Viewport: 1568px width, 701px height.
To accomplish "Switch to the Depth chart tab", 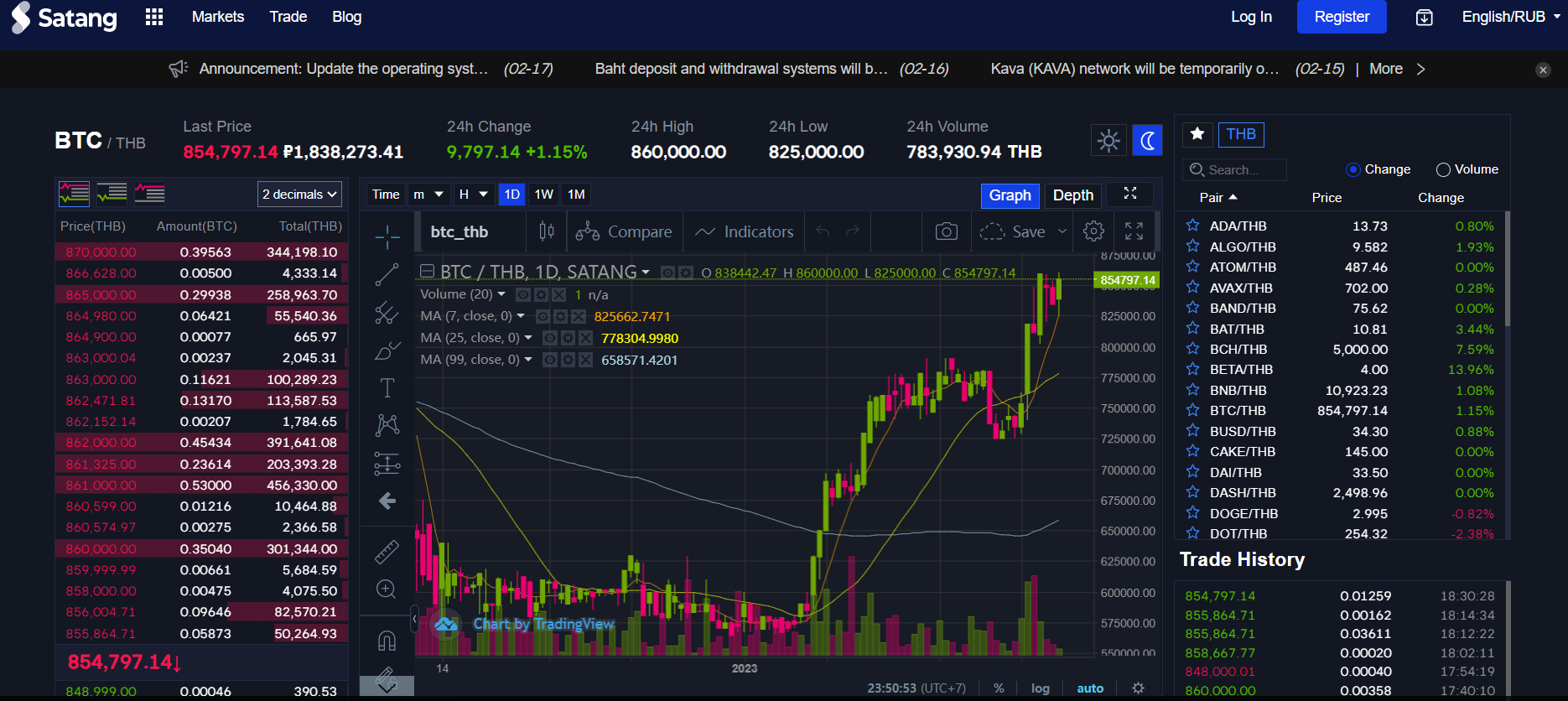I will pos(1073,195).
